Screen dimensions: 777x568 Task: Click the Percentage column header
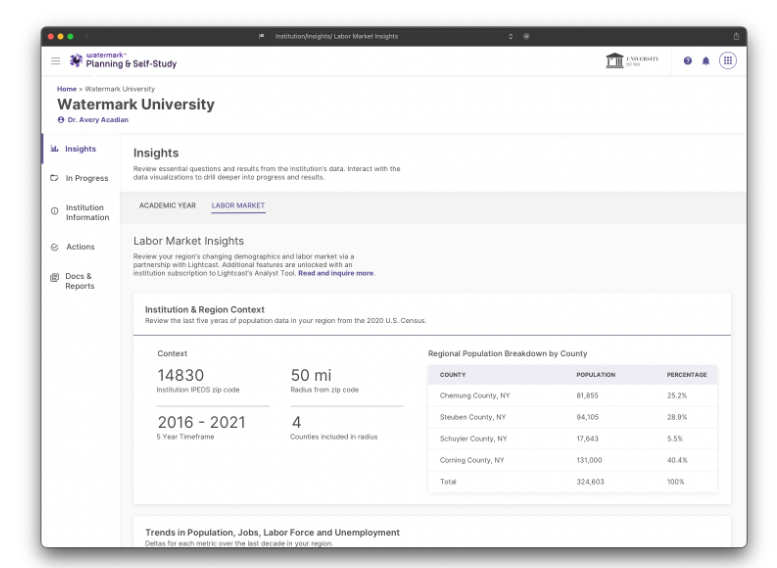point(687,375)
